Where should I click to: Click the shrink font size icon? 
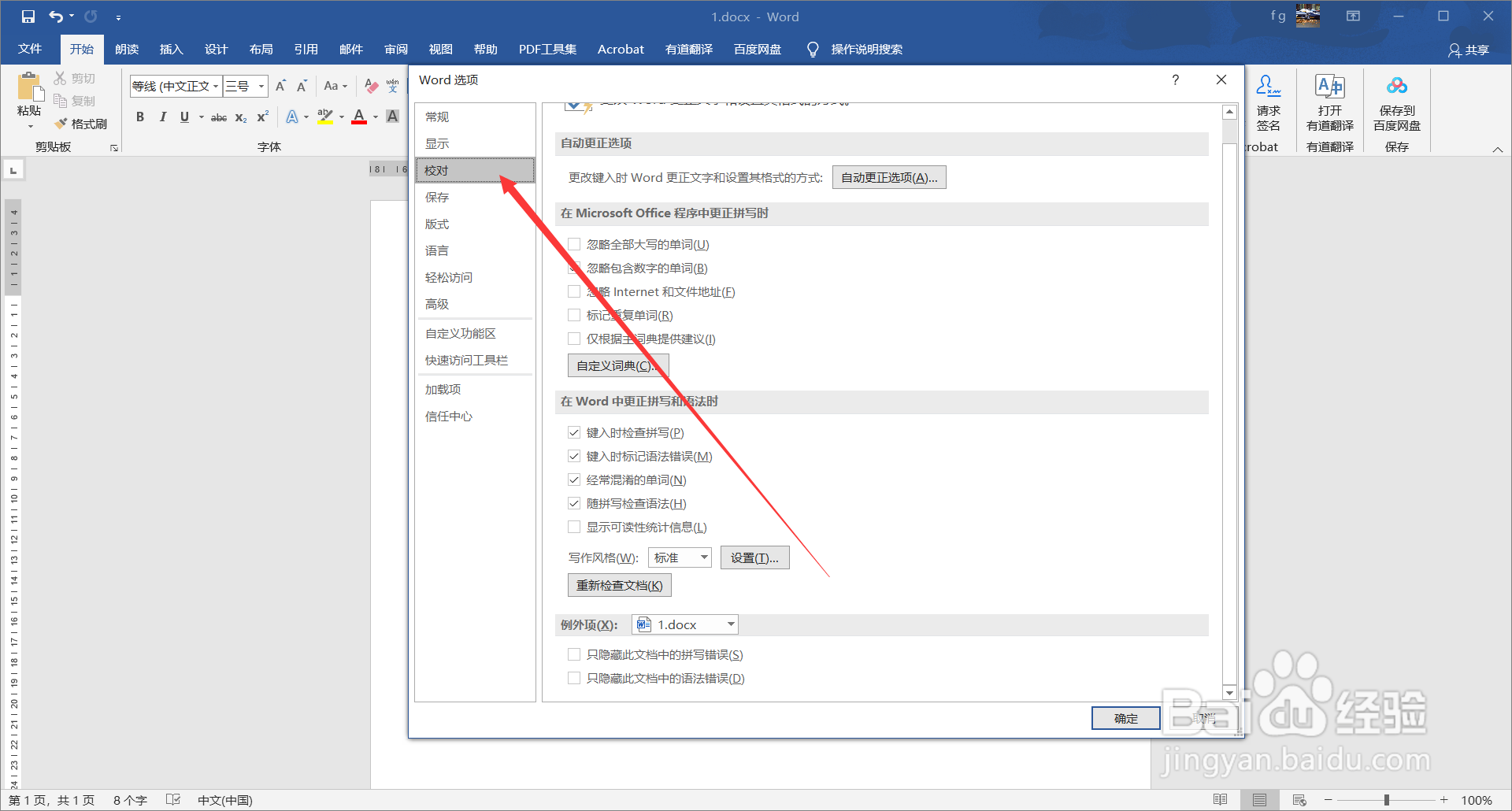coord(302,86)
